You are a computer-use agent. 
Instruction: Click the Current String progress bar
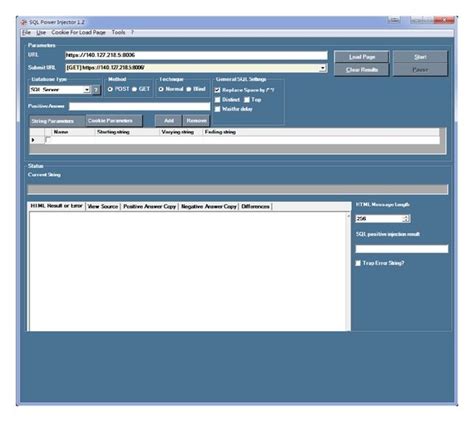[238, 189]
